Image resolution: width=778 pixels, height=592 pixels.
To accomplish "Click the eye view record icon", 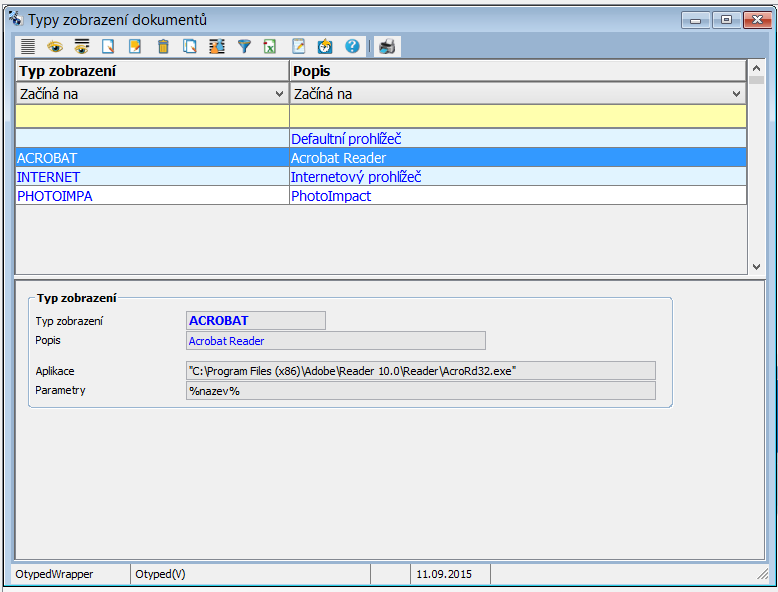I will coord(55,46).
